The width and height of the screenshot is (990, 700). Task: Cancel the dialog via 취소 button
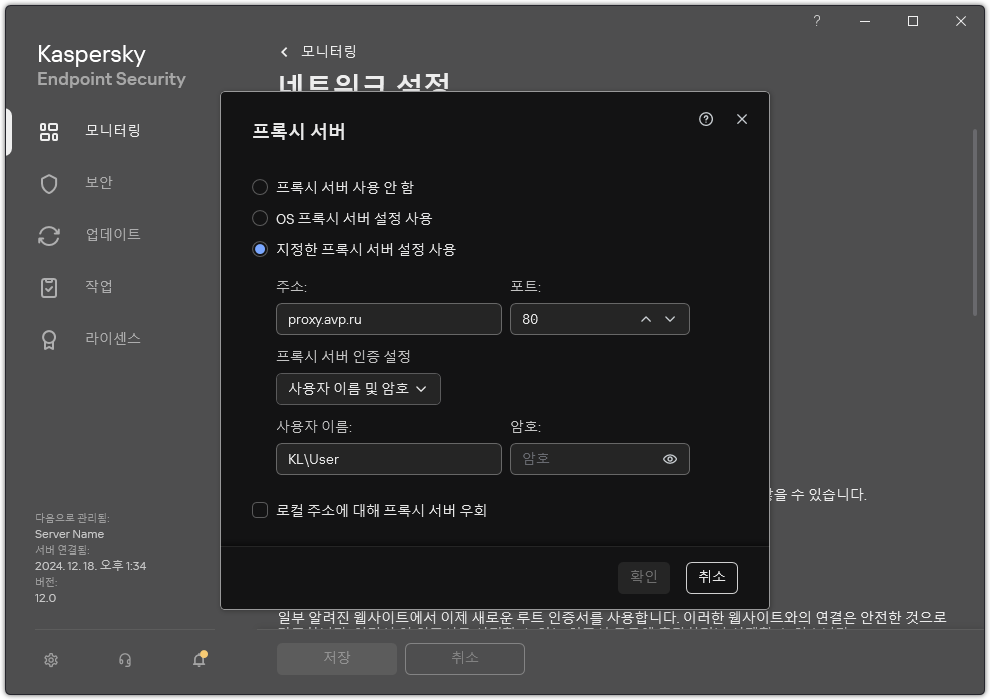[710, 577]
